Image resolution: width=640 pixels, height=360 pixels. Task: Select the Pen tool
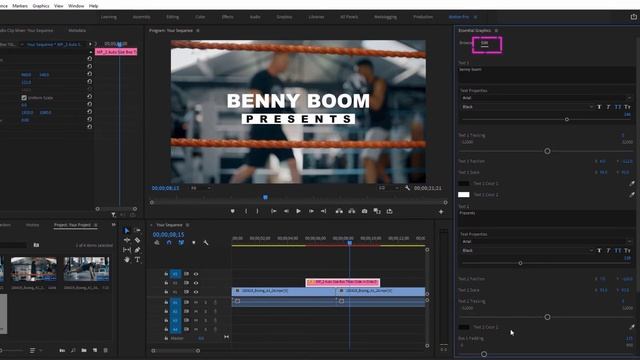[137, 249]
